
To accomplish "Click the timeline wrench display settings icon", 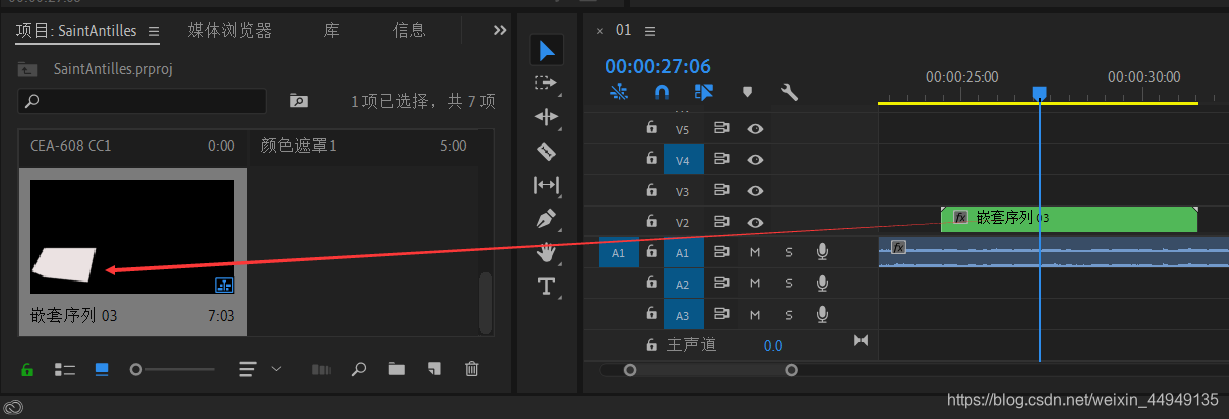I will point(789,92).
